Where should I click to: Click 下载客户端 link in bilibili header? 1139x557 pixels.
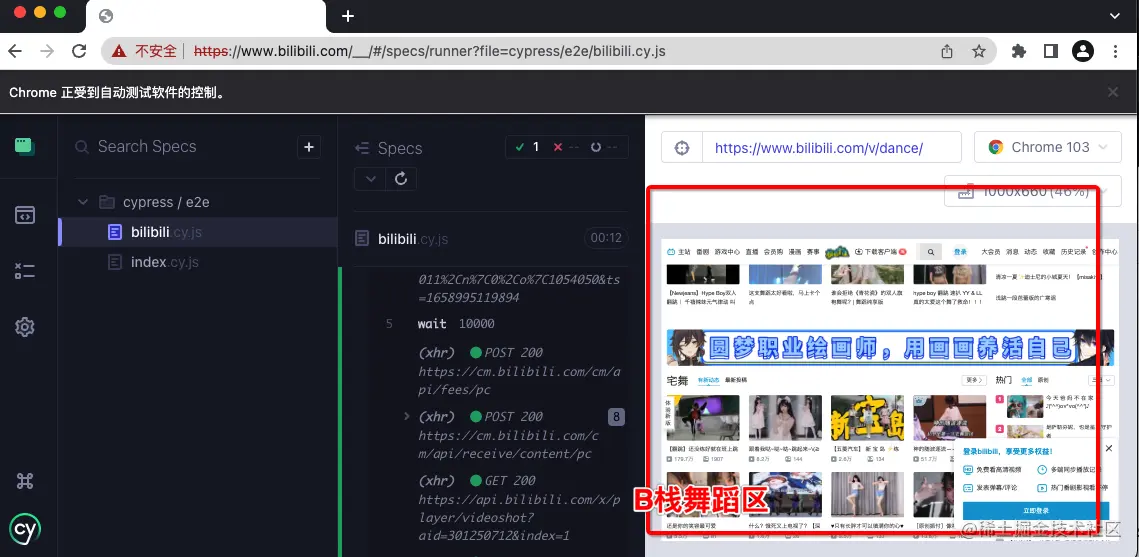pyautogui.click(x=880, y=252)
